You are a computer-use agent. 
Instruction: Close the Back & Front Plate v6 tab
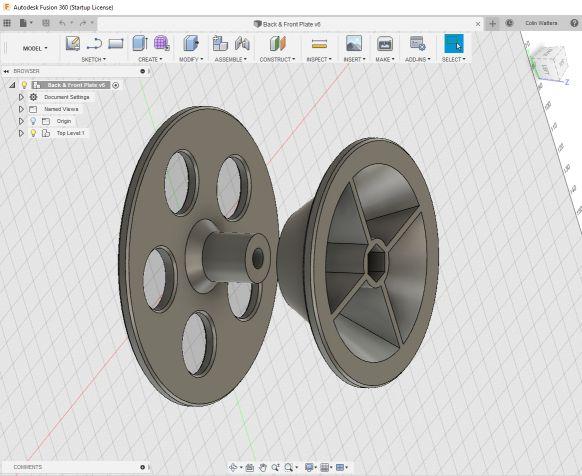tap(478, 24)
